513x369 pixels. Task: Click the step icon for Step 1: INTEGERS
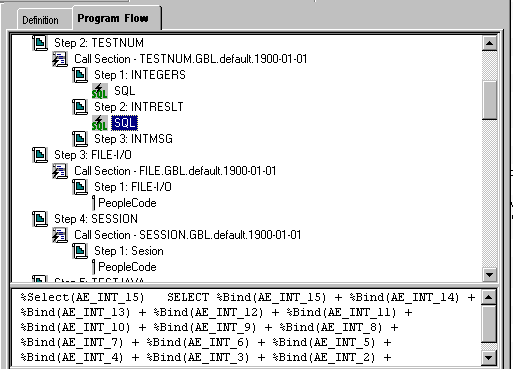[80, 75]
